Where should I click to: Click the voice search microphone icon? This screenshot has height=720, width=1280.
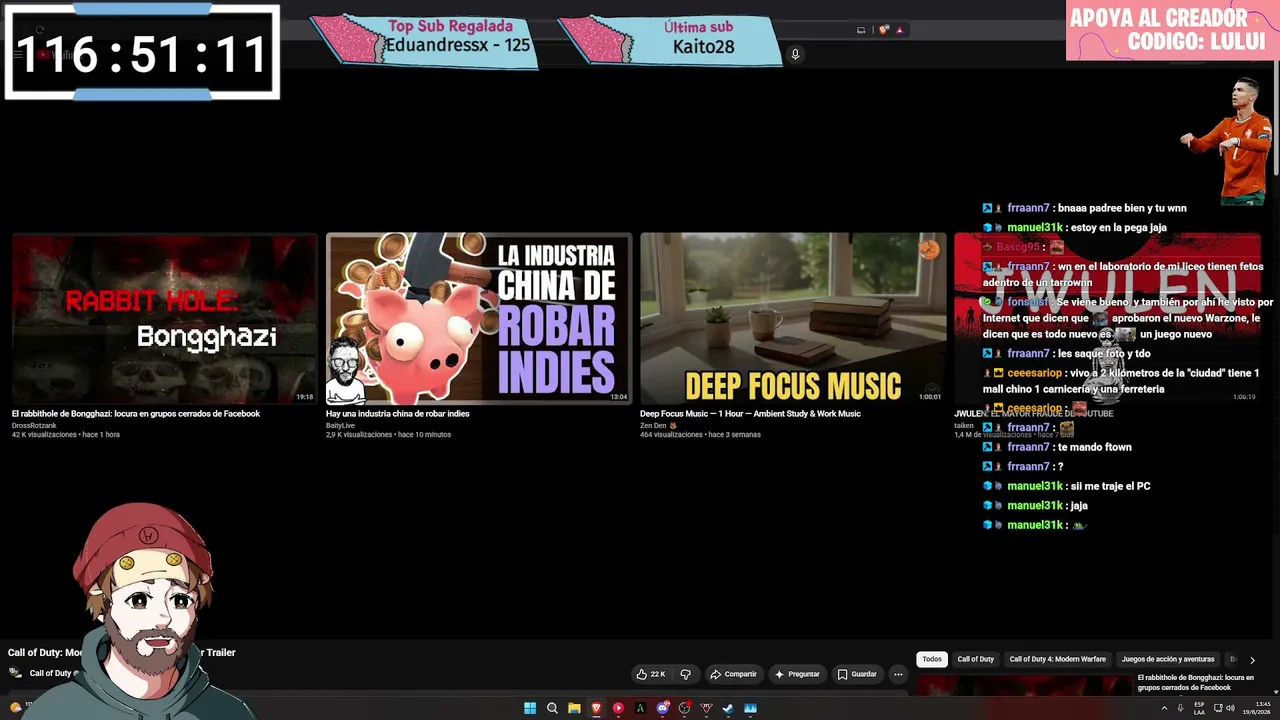pos(795,54)
